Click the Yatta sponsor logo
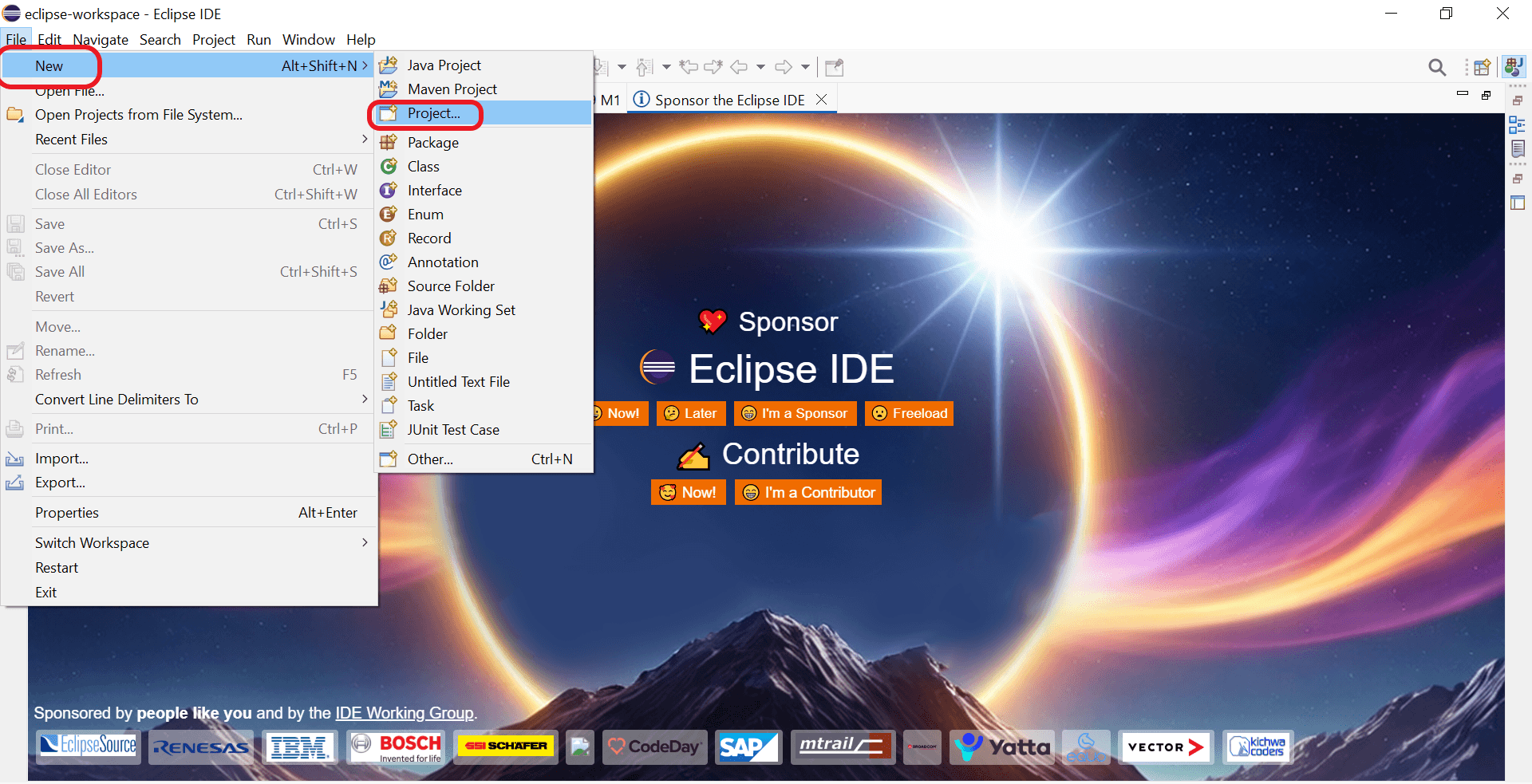This screenshot has width=1532, height=784. click(1002, 747)
